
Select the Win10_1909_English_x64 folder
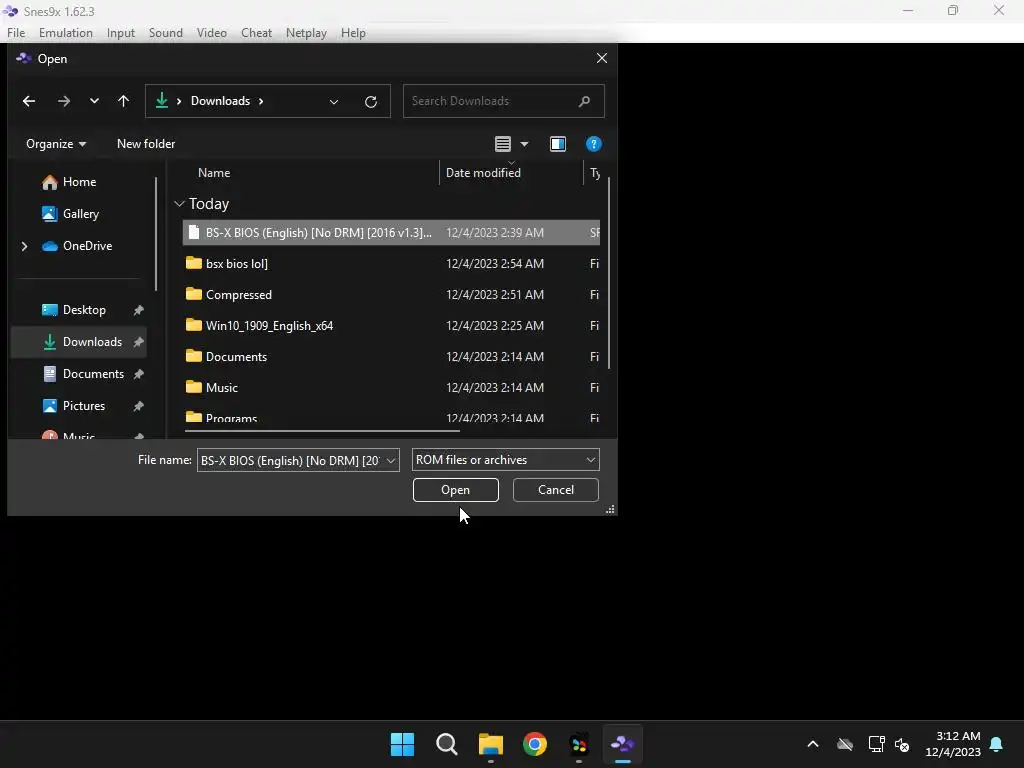point(391,326)
